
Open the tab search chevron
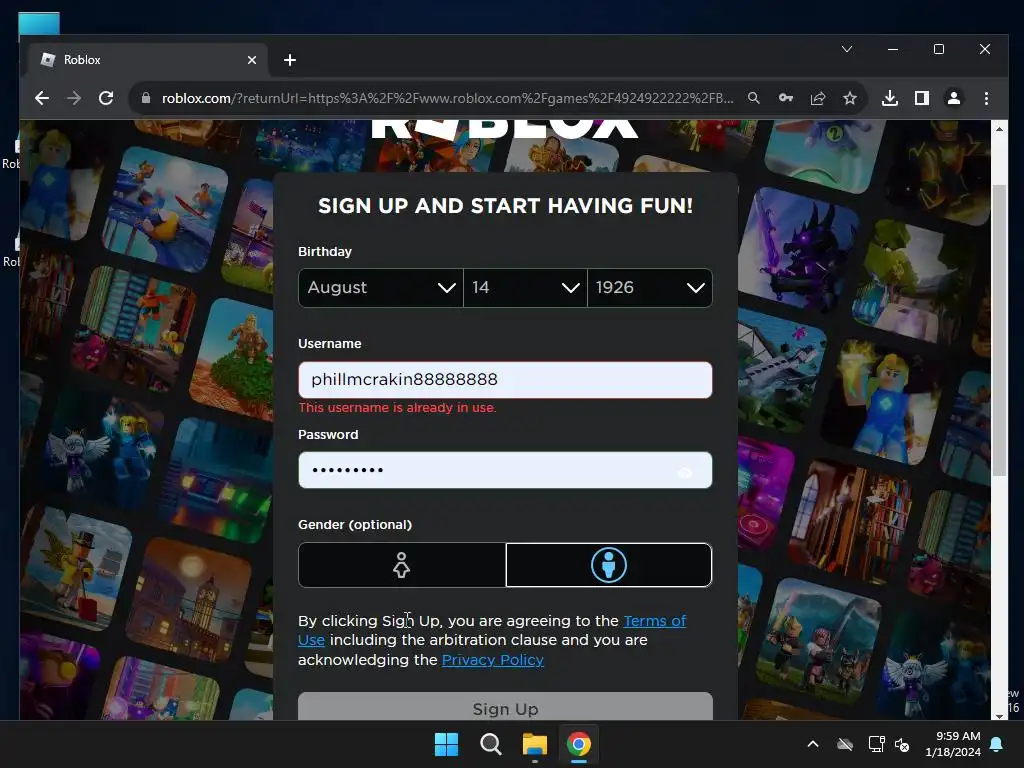[847, 49]
